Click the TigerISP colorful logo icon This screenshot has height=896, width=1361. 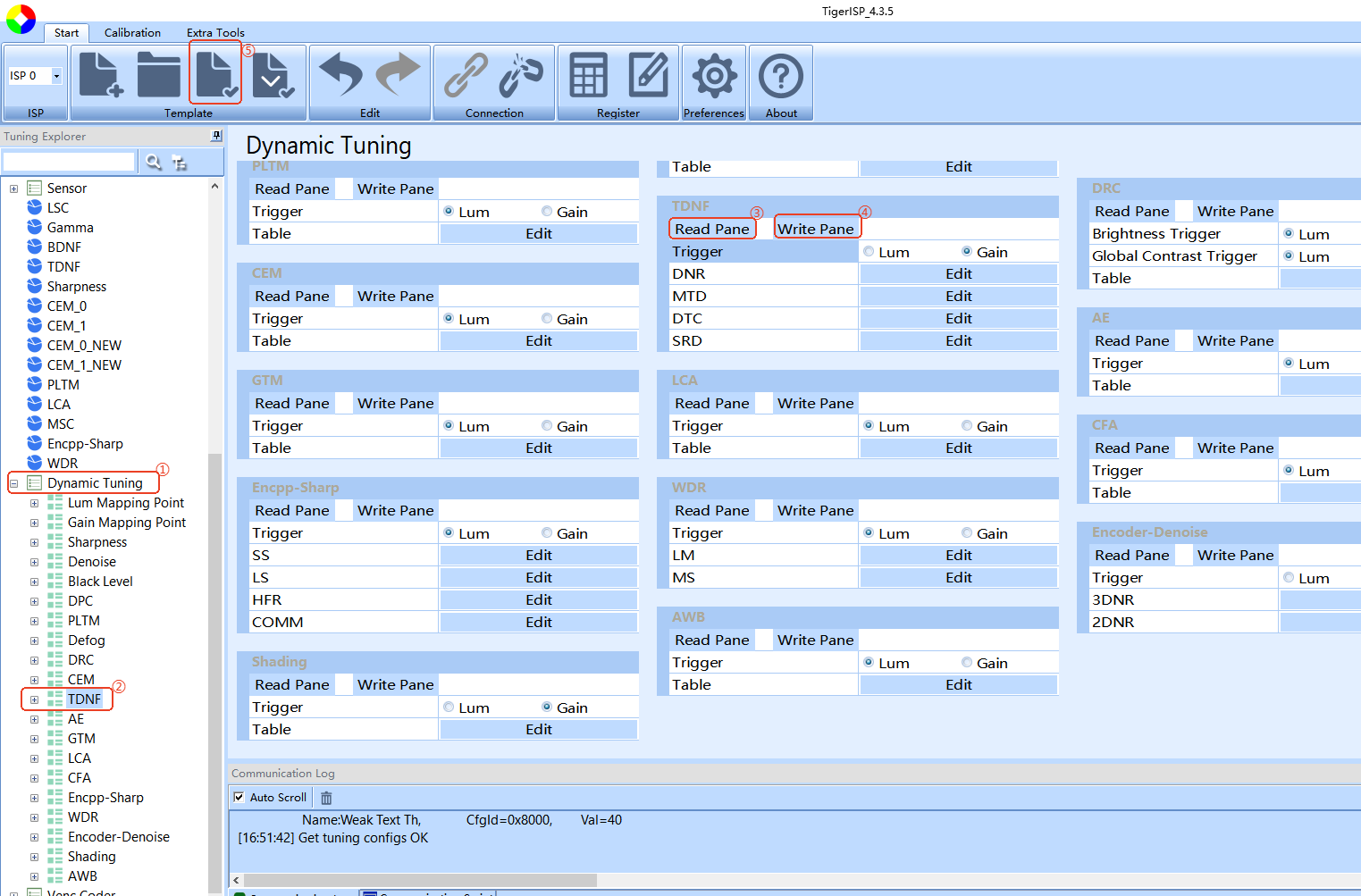(21, 19)
